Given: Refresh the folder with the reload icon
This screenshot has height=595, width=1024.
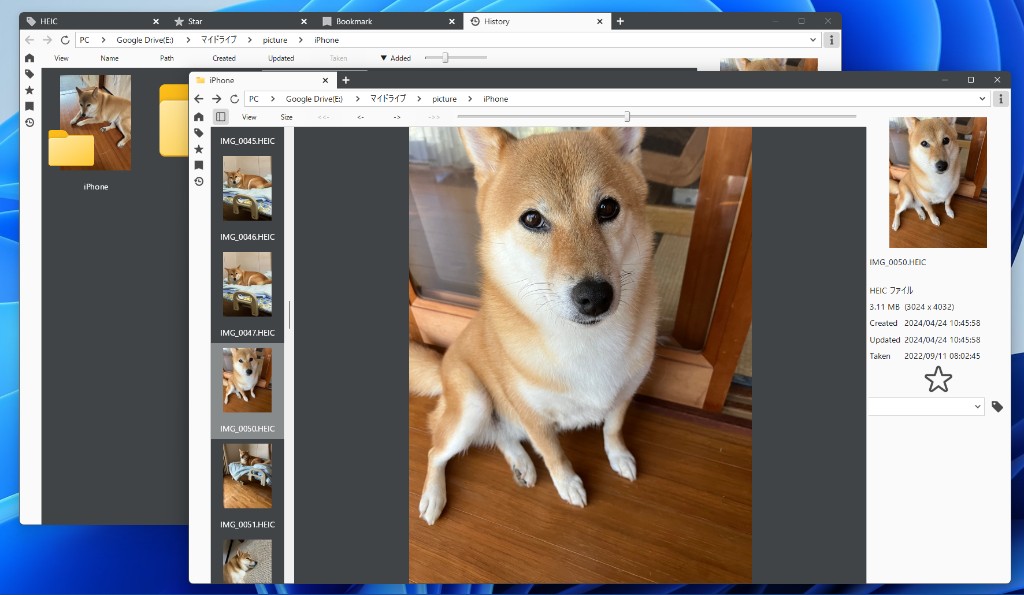Looking at the screenshot, I should click(234, 99).
